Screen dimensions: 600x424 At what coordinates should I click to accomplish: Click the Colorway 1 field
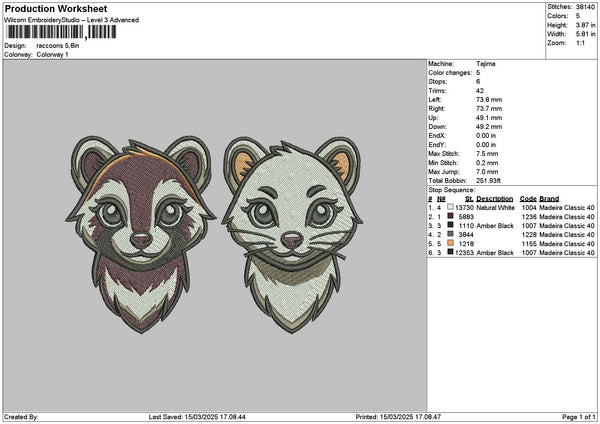pyautogui.click(x=50, y=54)
